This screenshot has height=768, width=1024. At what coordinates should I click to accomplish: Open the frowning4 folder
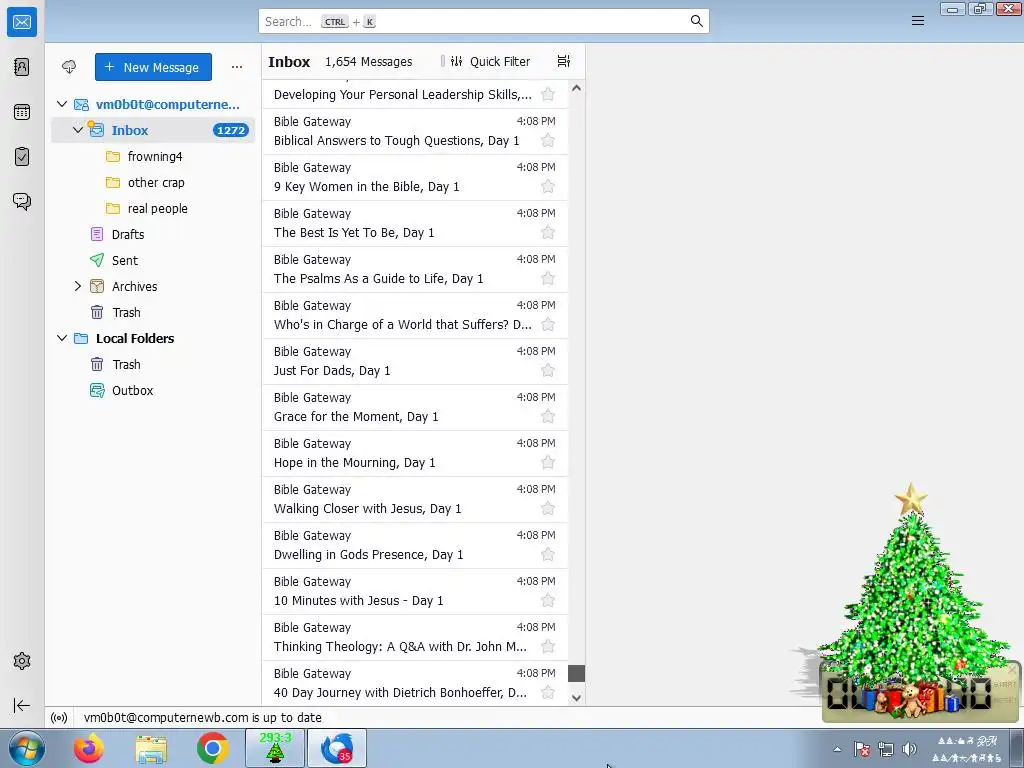153,157
